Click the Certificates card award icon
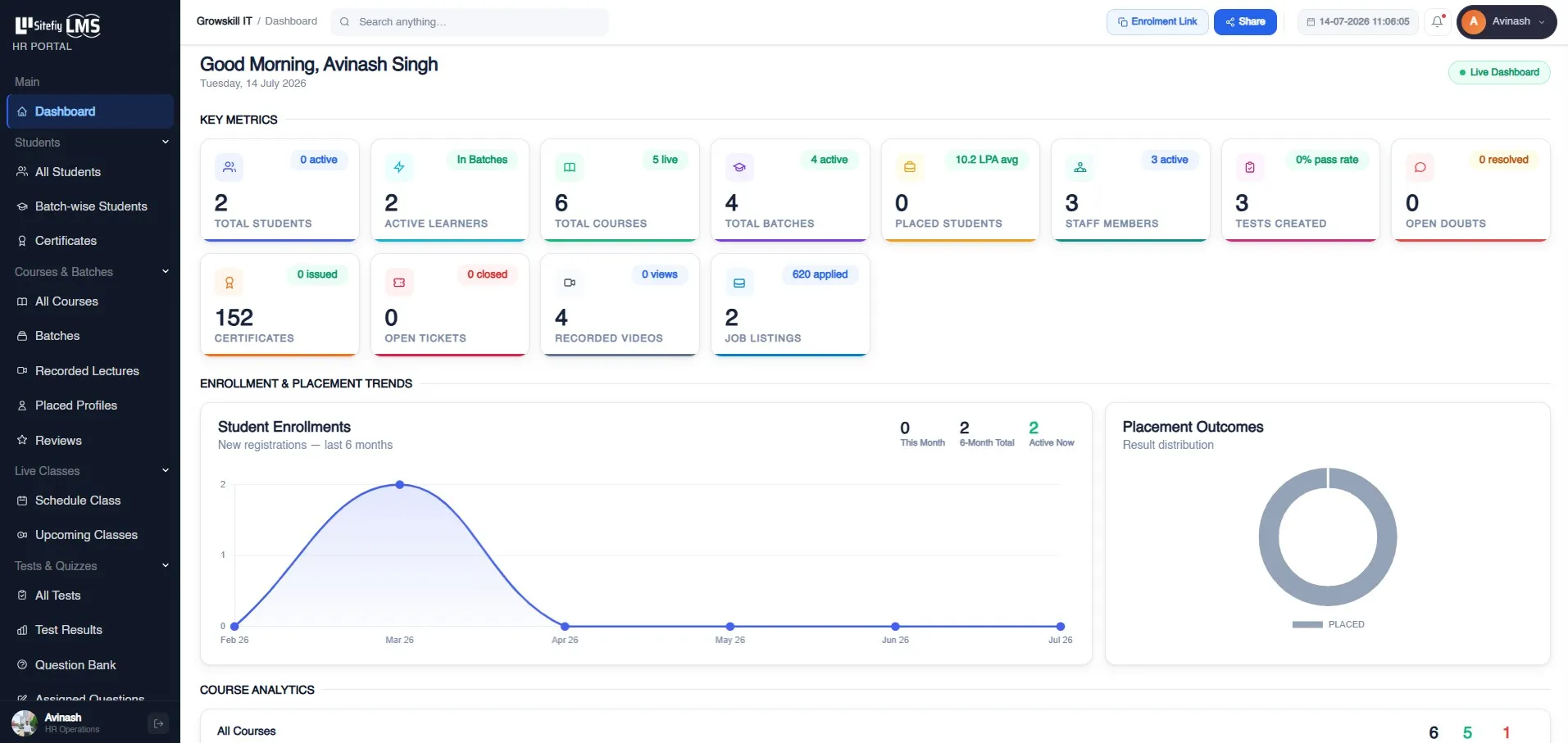The height and width of the screenshot is (743, 1568). pyautogui.click(x=229, y=283)
